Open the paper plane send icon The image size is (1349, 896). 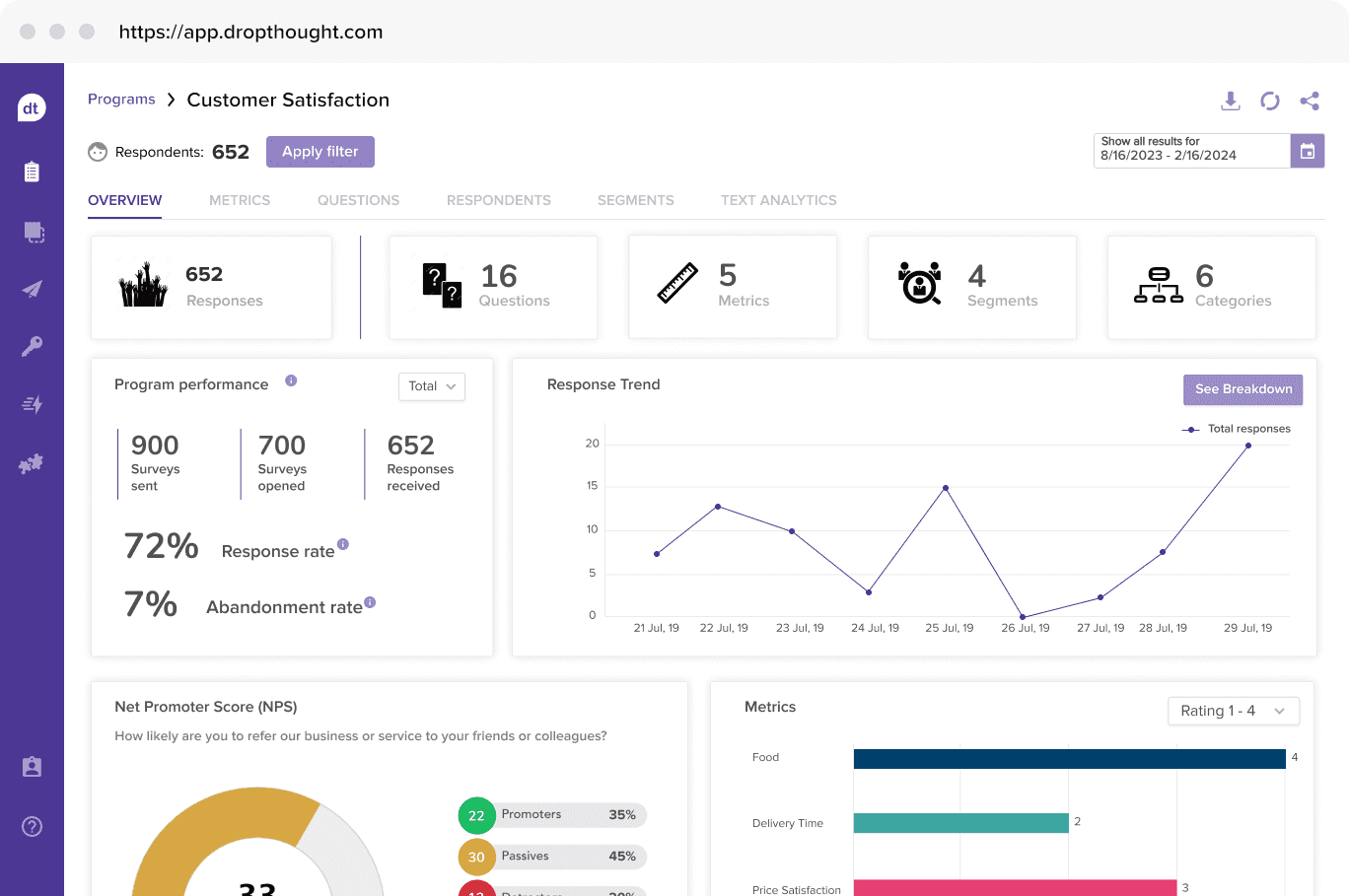tap(32, 289)
